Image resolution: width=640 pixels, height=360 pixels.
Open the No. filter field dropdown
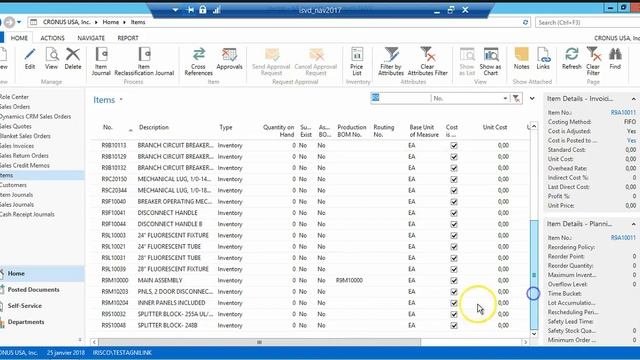point(505,98)
